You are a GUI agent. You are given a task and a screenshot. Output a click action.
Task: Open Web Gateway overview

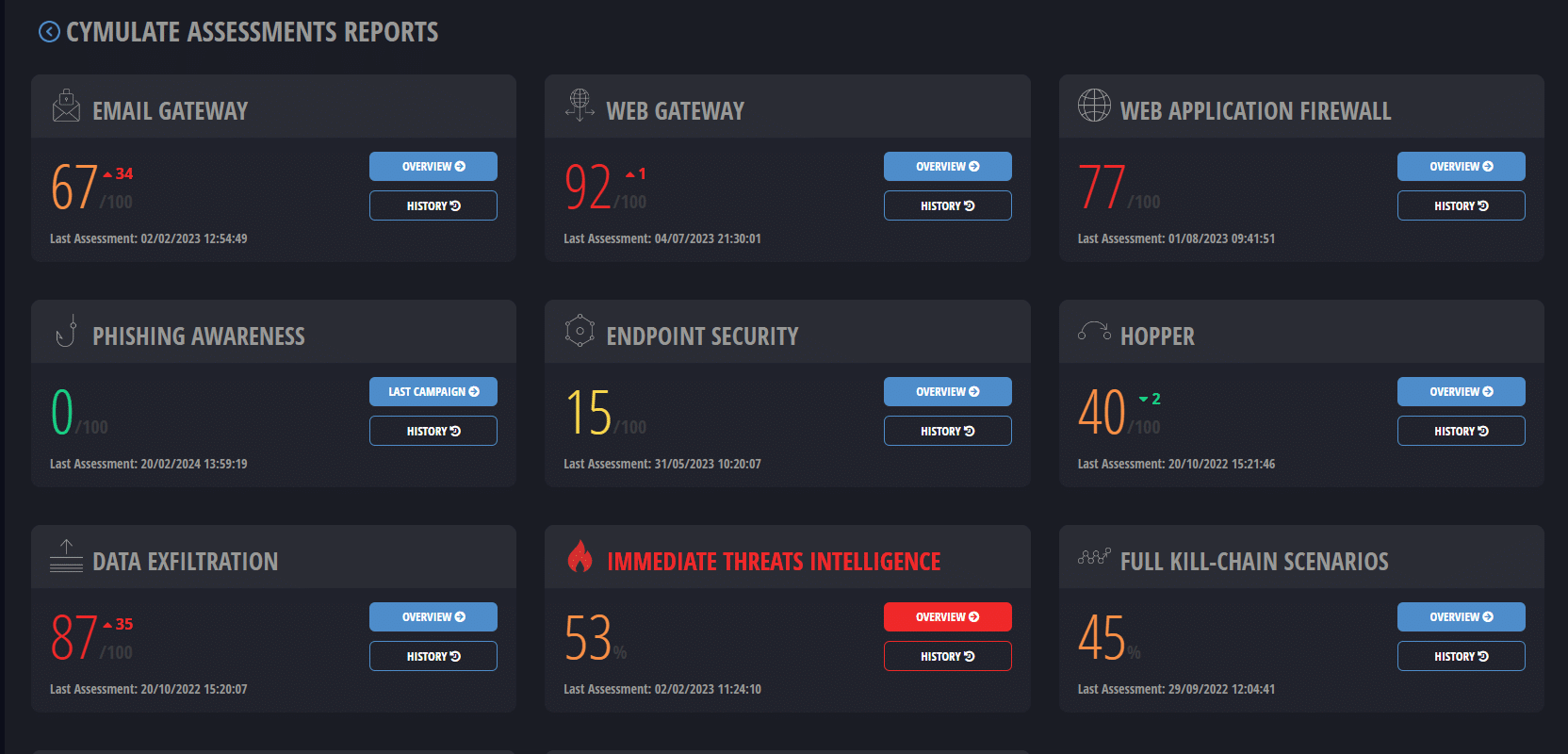(948, 166)
